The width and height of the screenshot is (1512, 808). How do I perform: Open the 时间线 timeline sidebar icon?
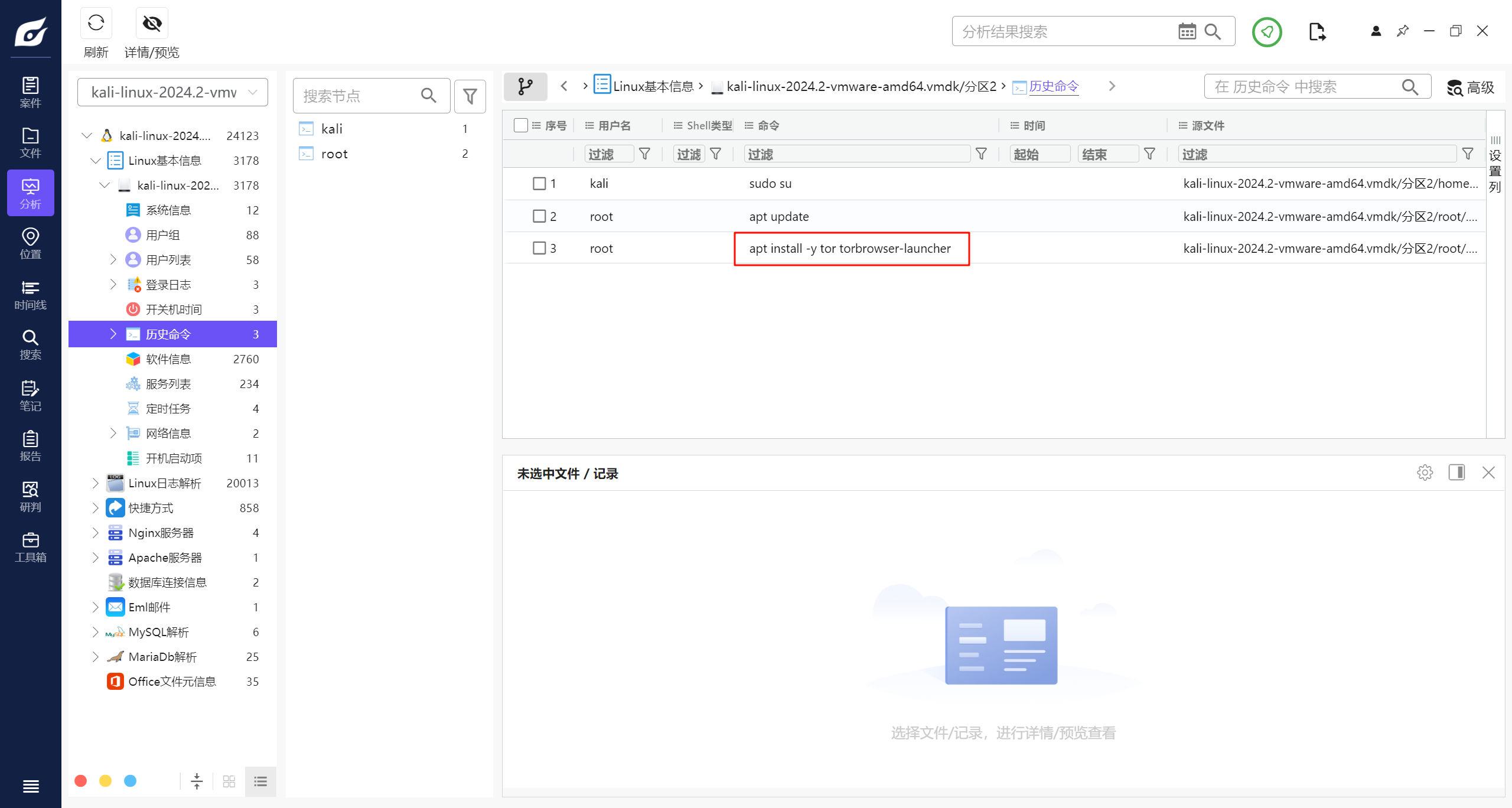tap(30, 295)
